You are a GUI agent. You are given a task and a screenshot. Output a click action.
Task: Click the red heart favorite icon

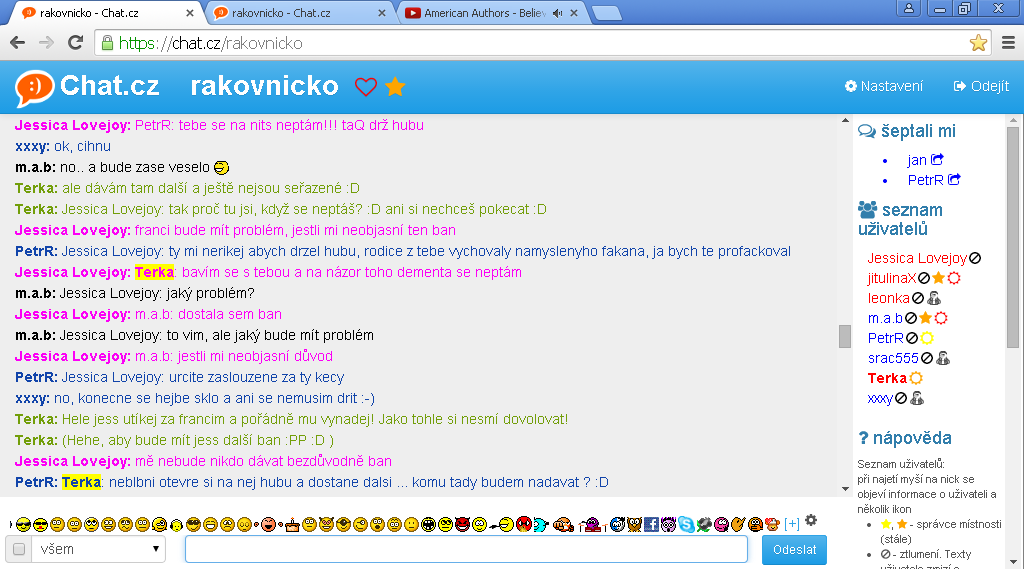[366, 87]
